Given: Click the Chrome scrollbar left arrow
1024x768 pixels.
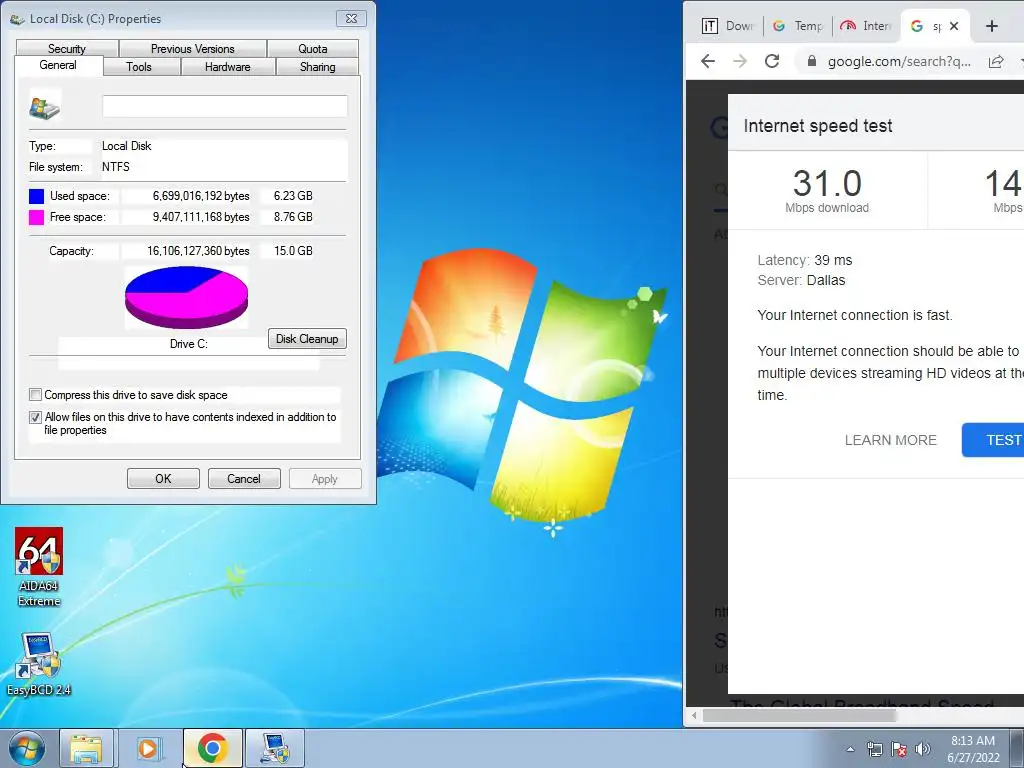Looking at the screenshot, I should tap(694, 716).
